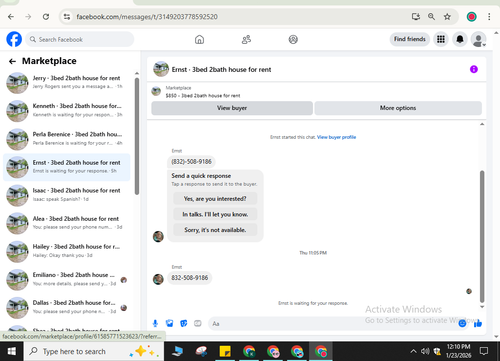
Task: Click the chat messages scrollbar thumb
Action: tap(482, 236)
